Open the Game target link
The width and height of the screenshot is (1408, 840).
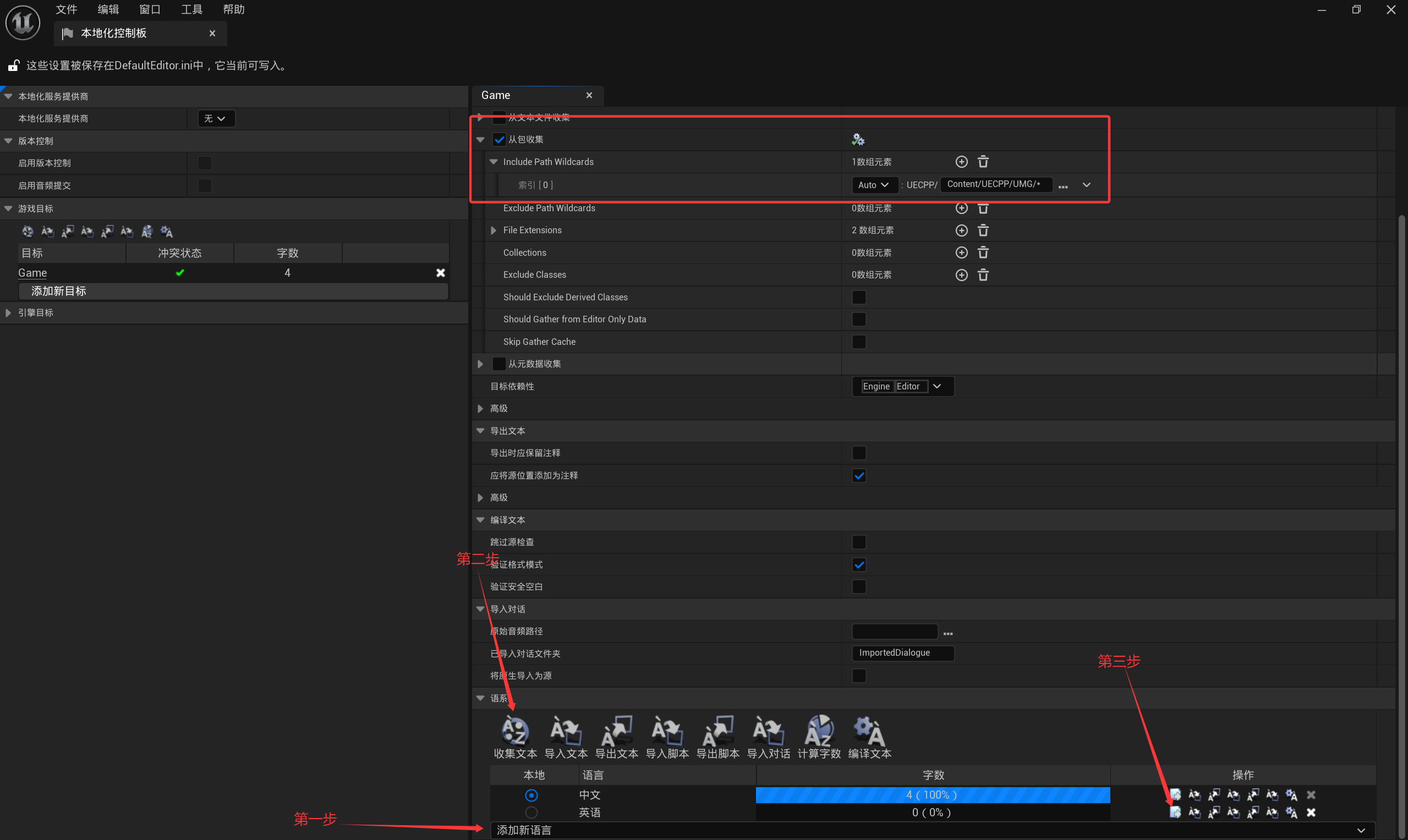click(x=32, y=273)
